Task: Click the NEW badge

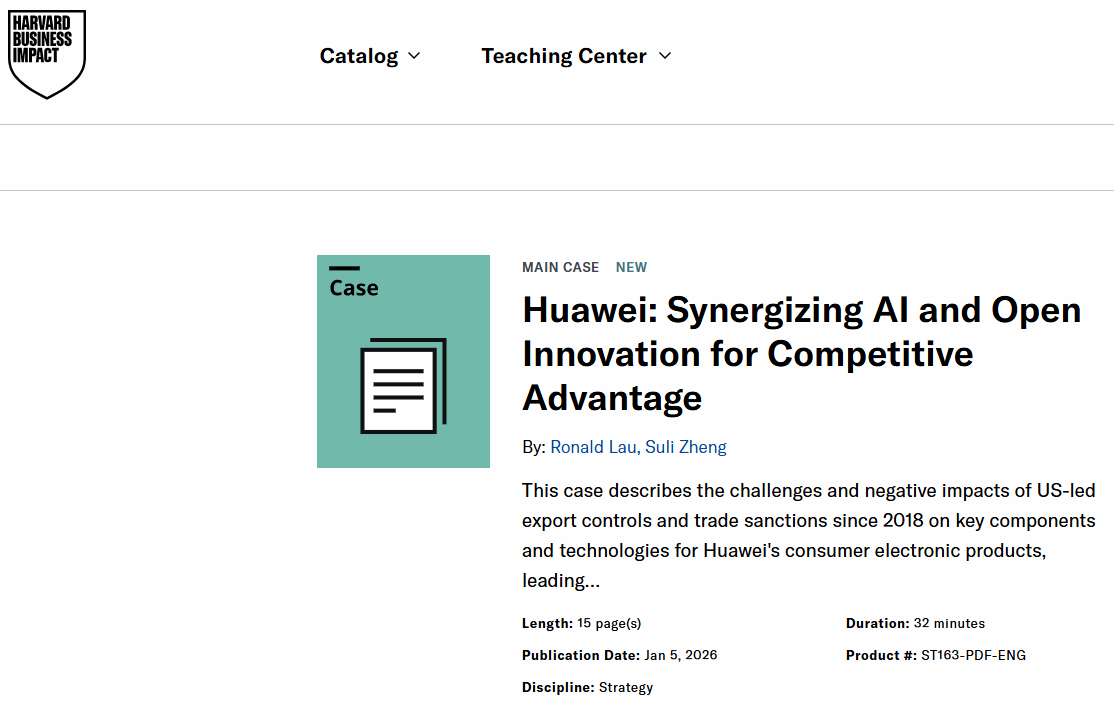Action: (x=631, y=267)
